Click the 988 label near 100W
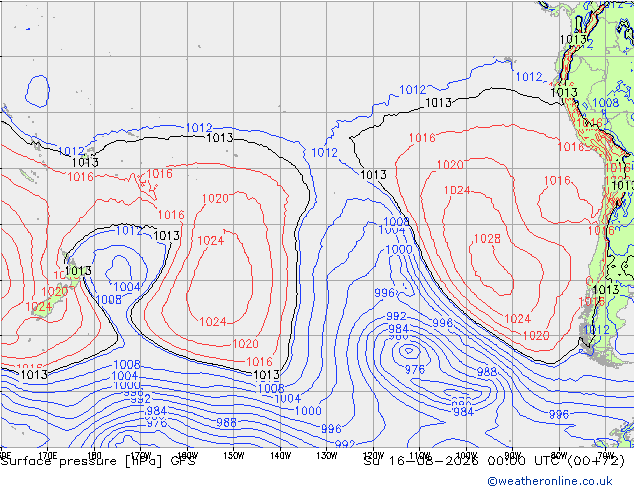Screen dimensions: 634x490 pyautogui.click(x=487, y=372)
